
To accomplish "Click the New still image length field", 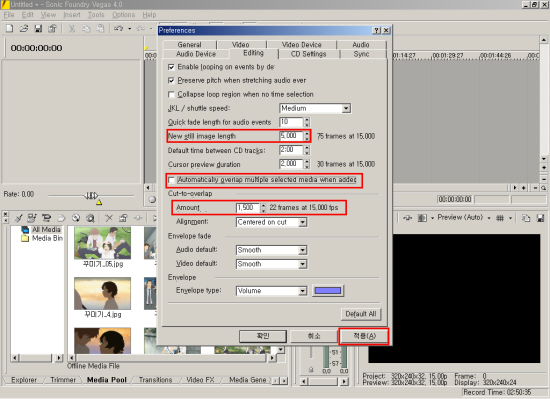I will coord(291,136).
